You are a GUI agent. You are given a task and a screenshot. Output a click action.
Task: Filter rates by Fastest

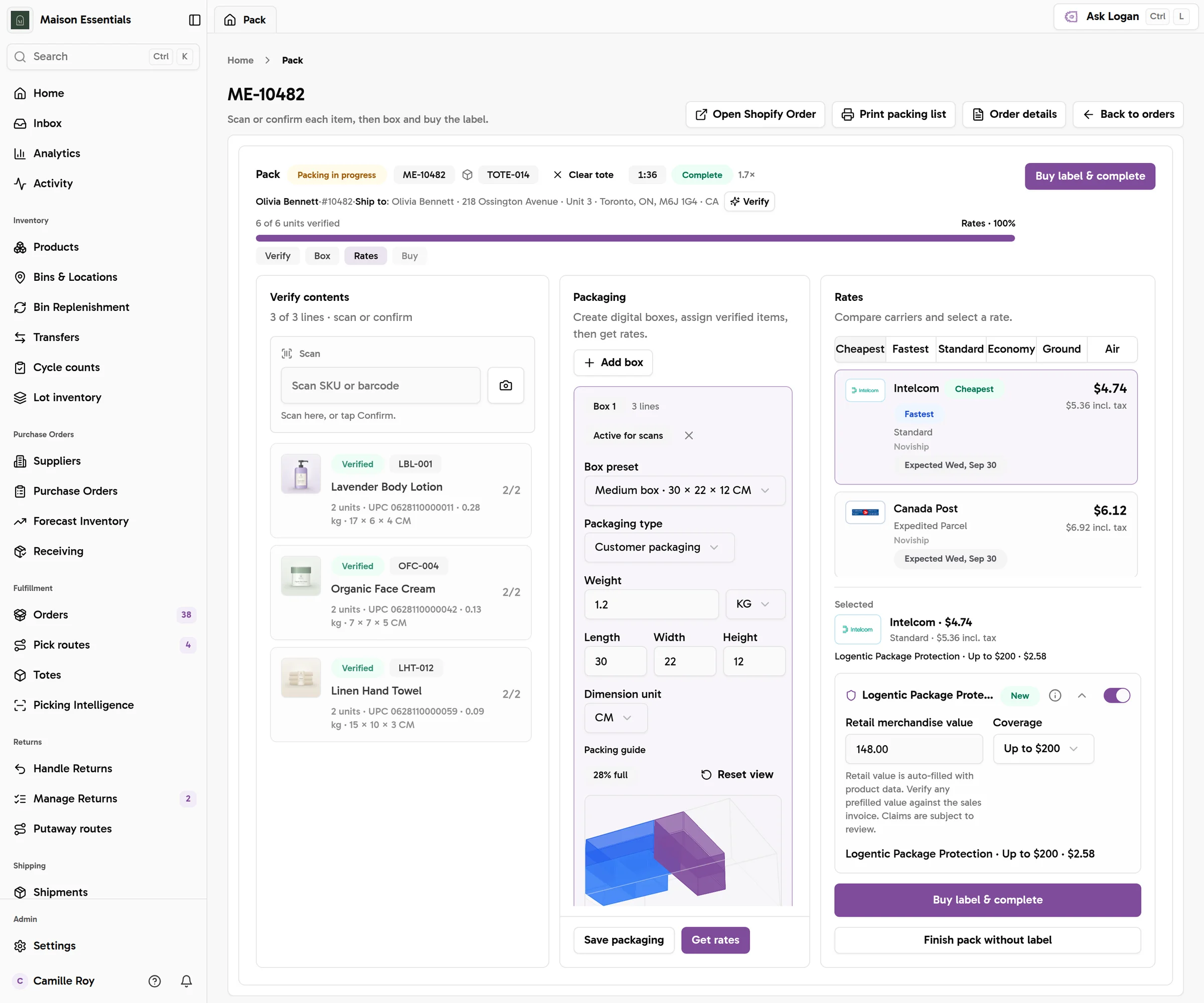[x=910, y=349]
